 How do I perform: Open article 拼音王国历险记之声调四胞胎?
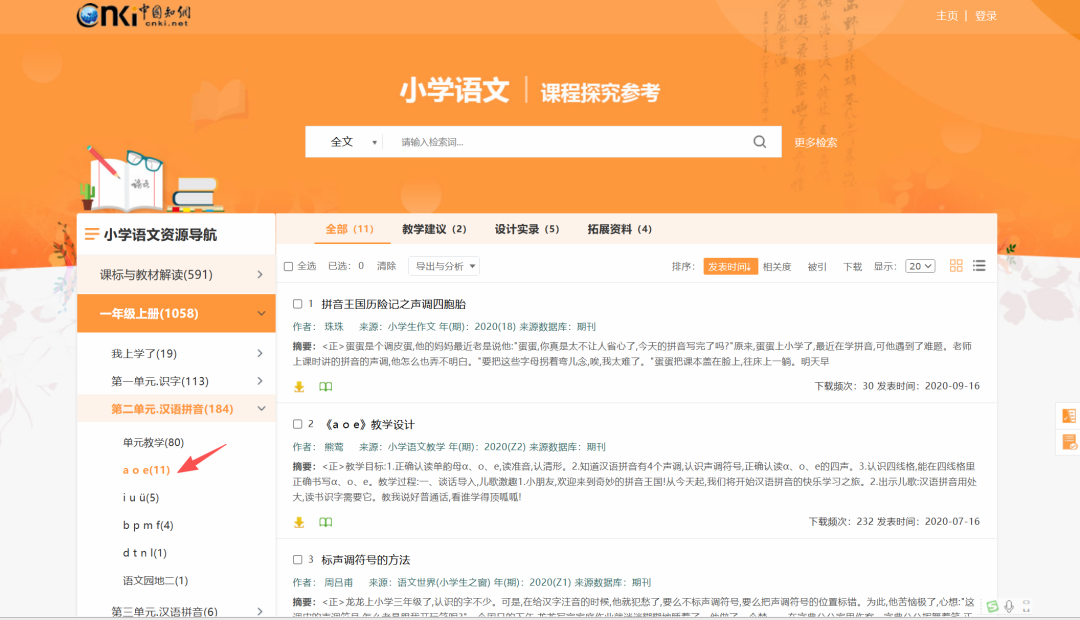393,304
